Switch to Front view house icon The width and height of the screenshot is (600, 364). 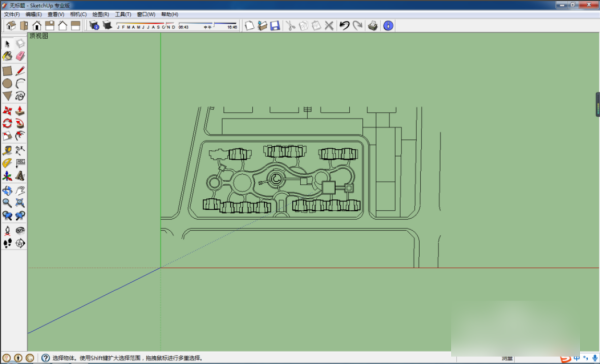(x=37, y=26)
